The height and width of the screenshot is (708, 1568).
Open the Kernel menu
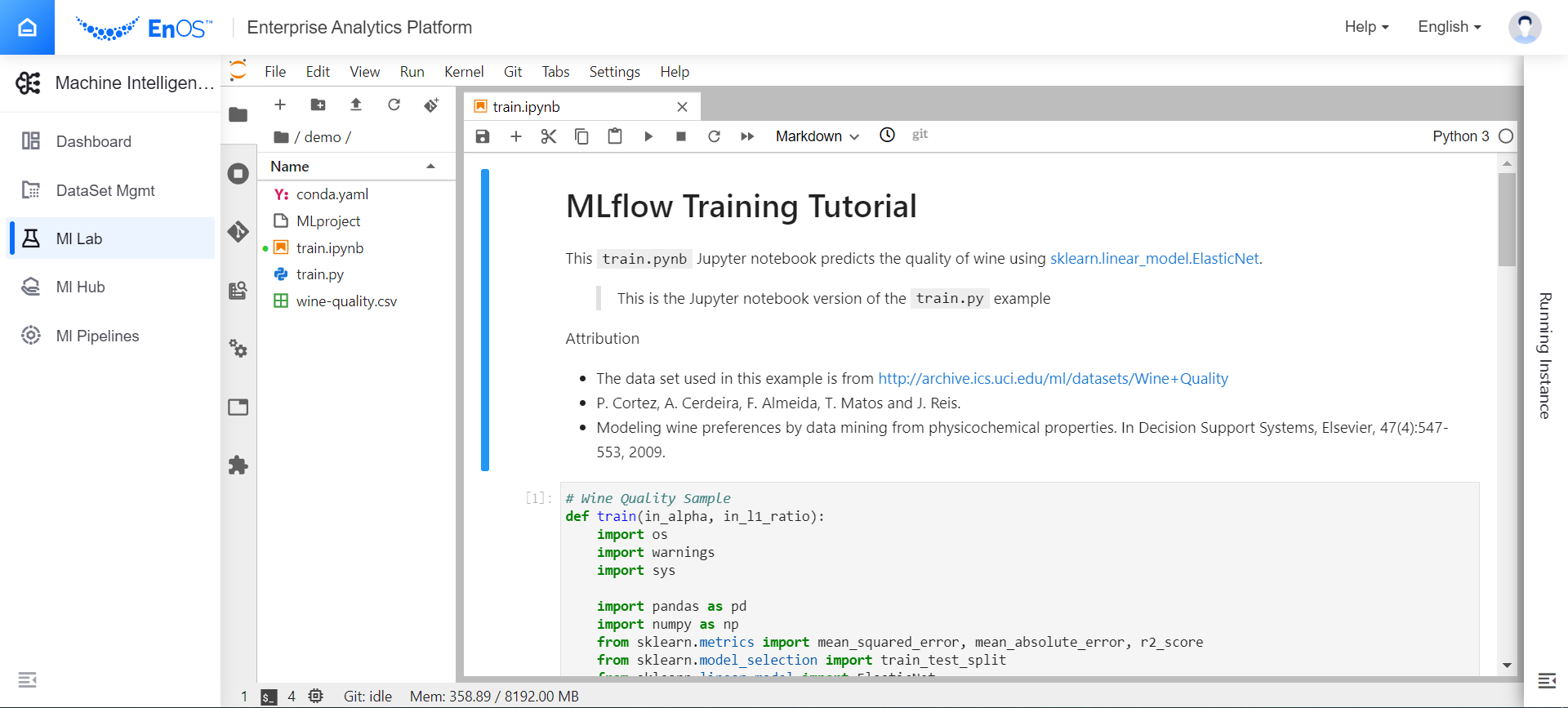pos(464,72)
